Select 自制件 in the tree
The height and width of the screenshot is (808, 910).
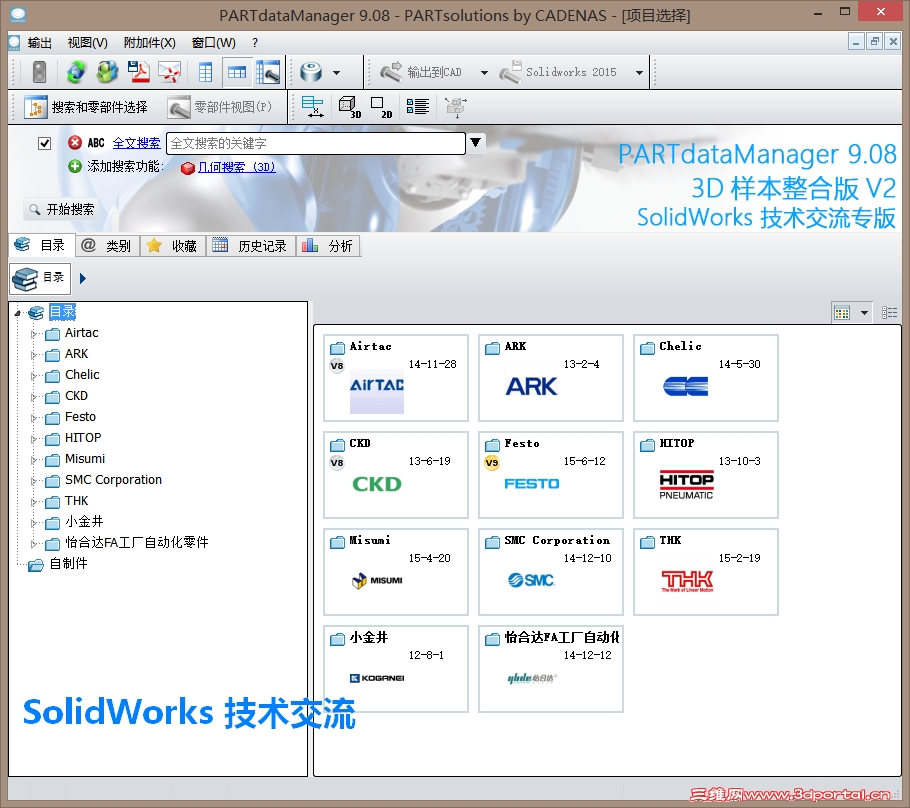point(68,564)
